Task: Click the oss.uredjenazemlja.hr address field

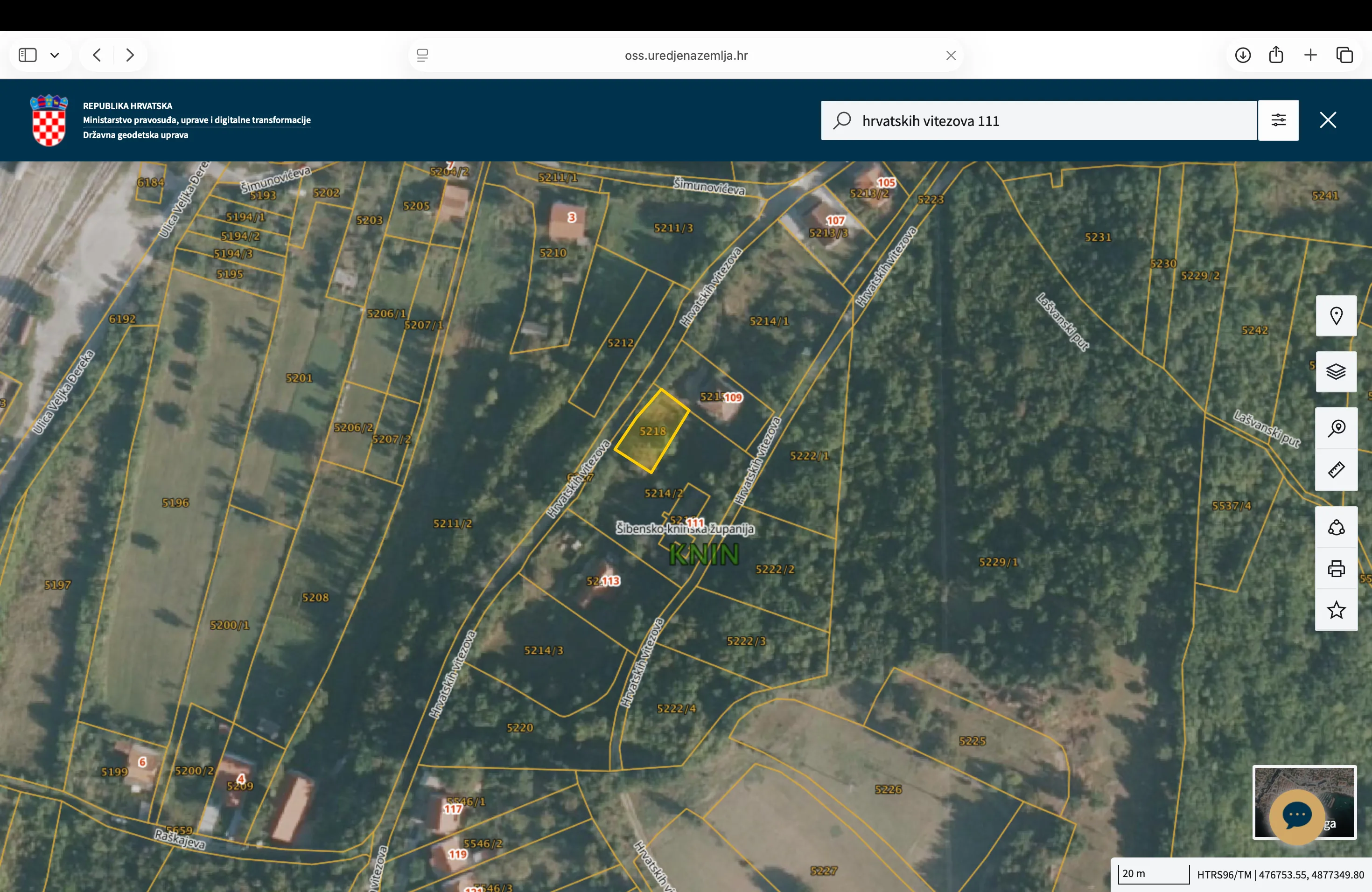Action: click(686, 56)
